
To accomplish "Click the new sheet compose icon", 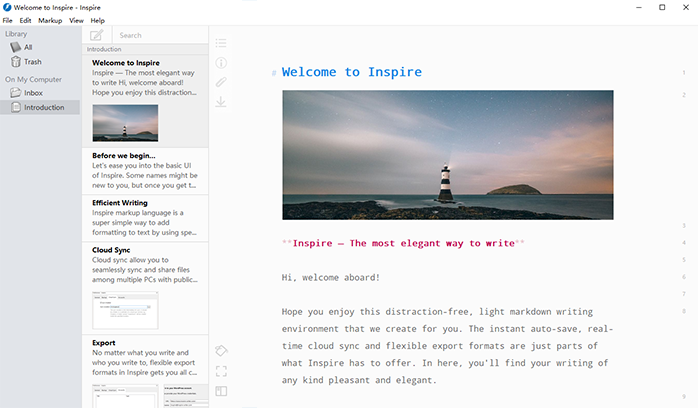I will coord(96,35).
